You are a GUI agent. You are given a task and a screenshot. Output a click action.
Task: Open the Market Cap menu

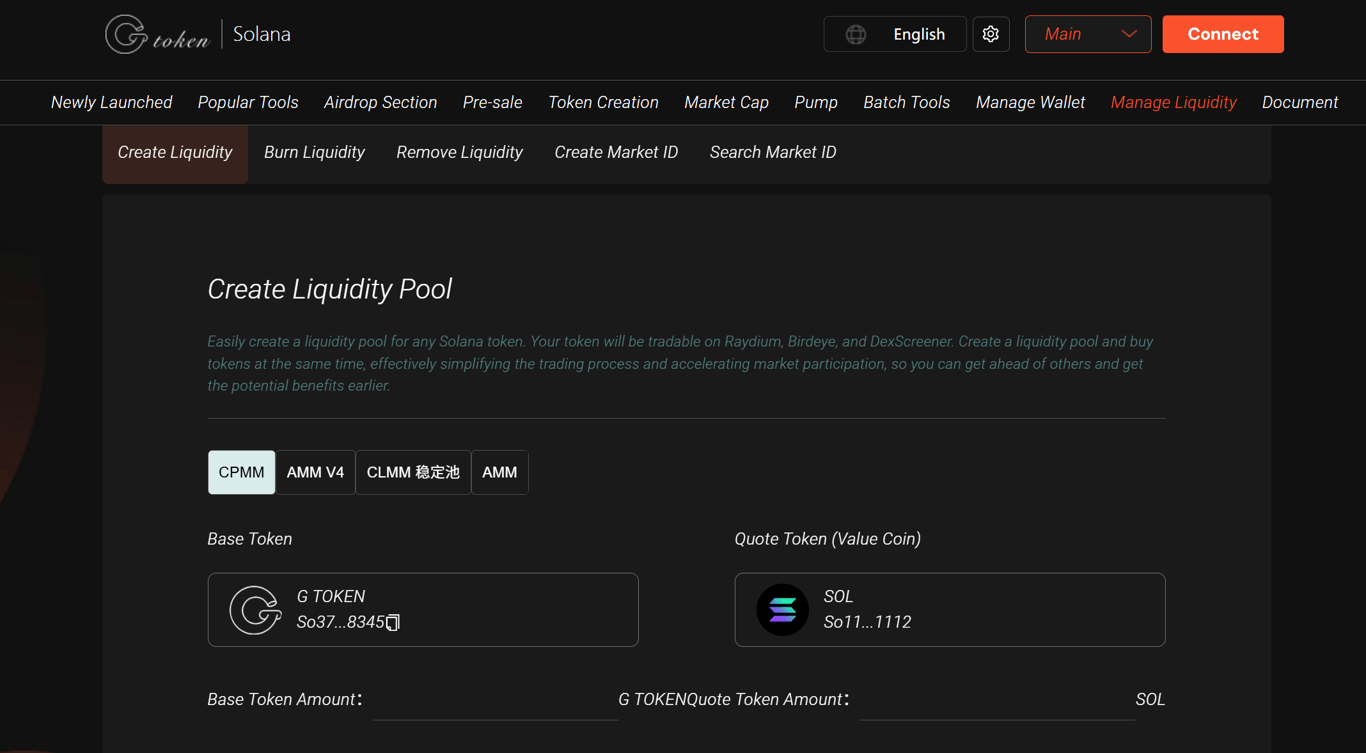pyautogui.click(x=726, y=102)
